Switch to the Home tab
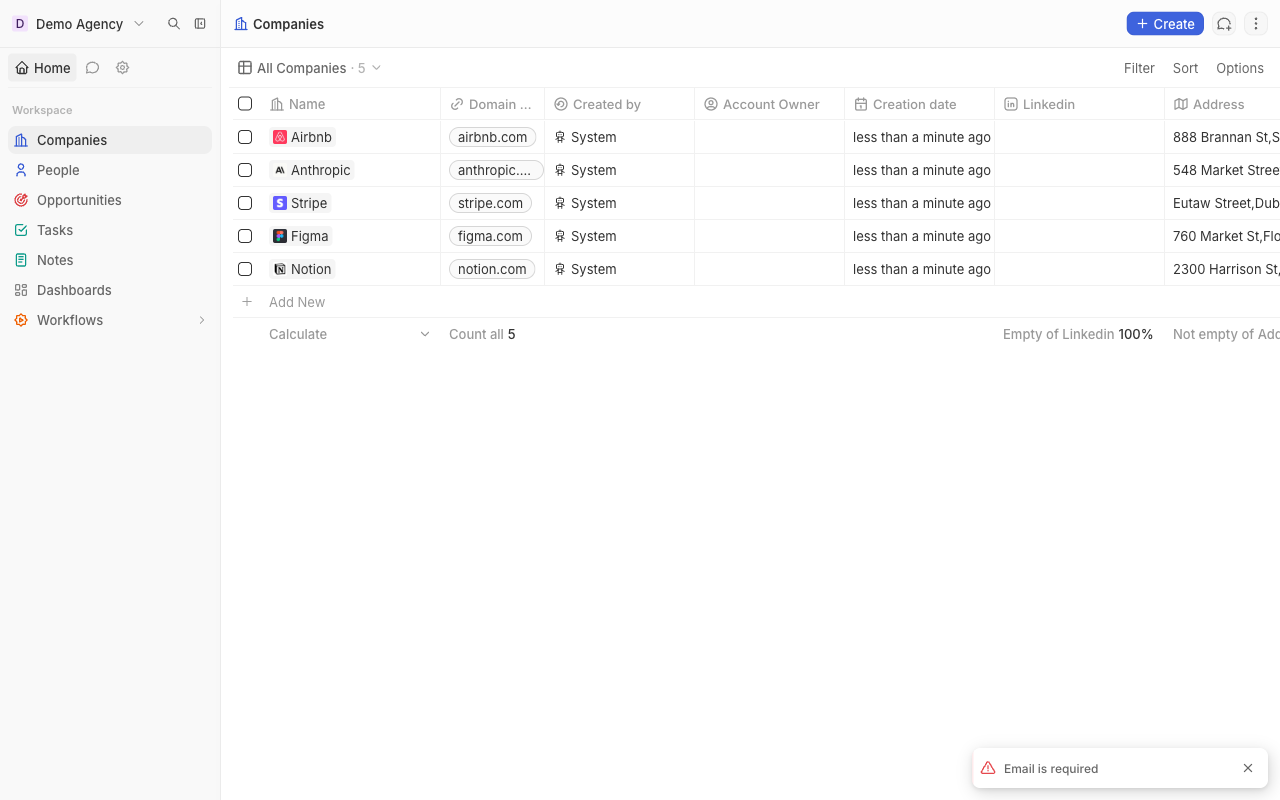Screen dimensions: 1280x800 point(43,68)
